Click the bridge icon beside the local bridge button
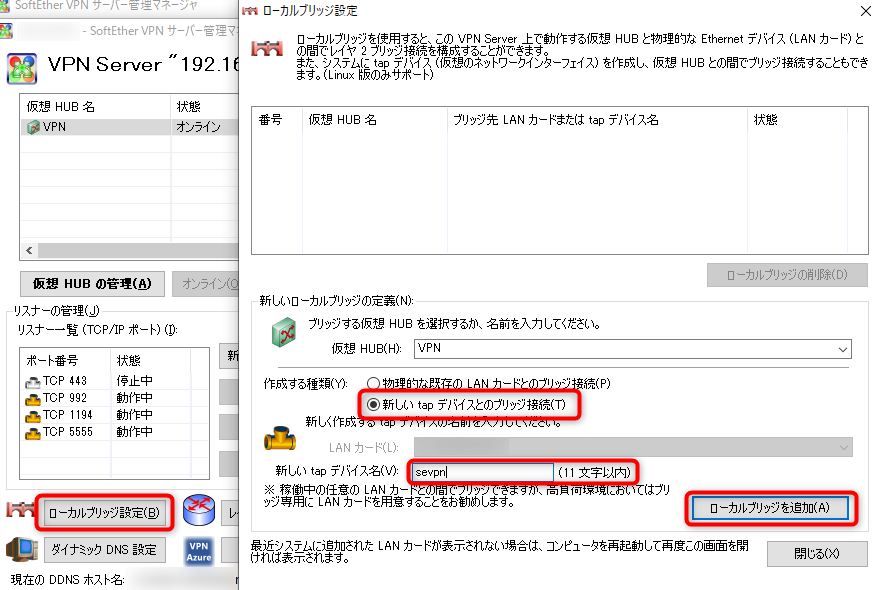Image resolution: width=879 pixels, height=590 pixels. point(20,510)
